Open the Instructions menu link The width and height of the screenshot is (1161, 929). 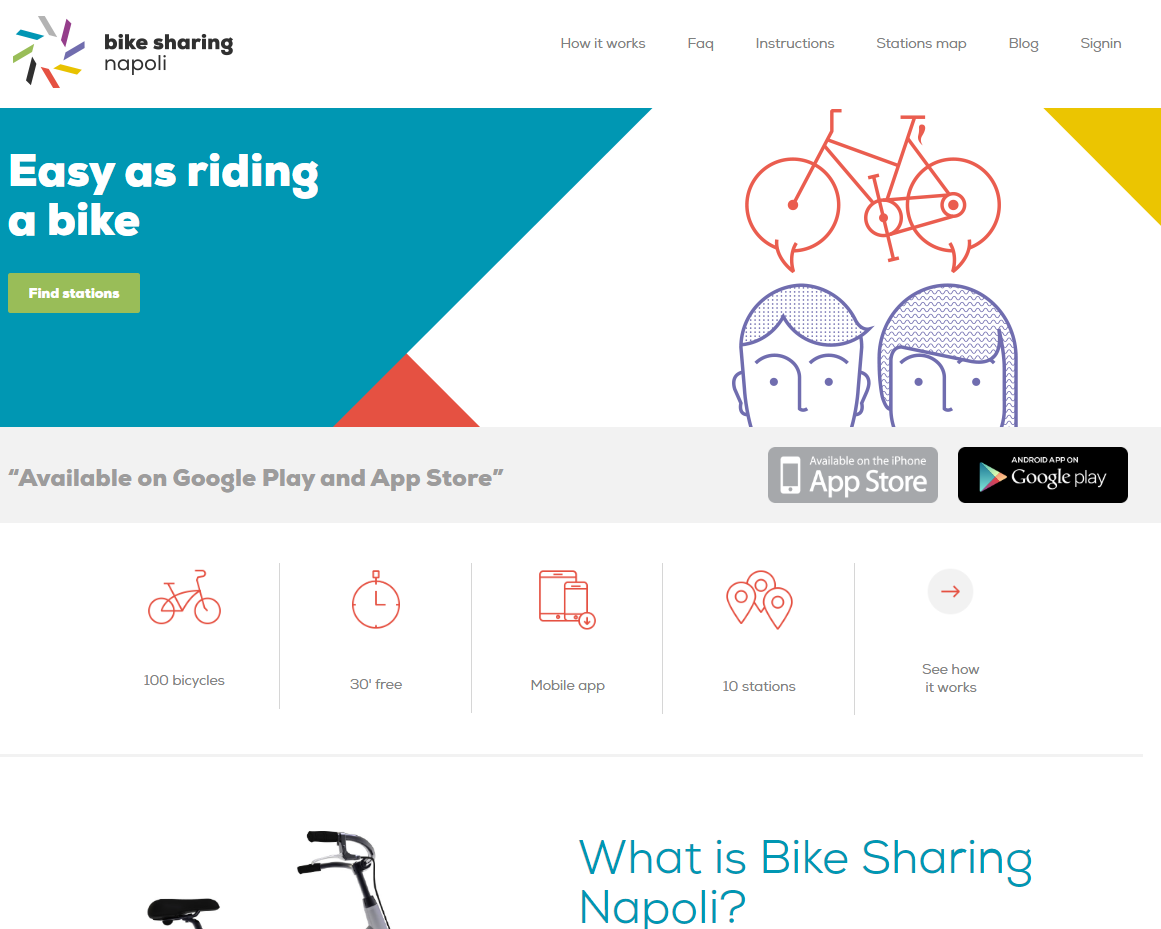[x=794, y=43]
